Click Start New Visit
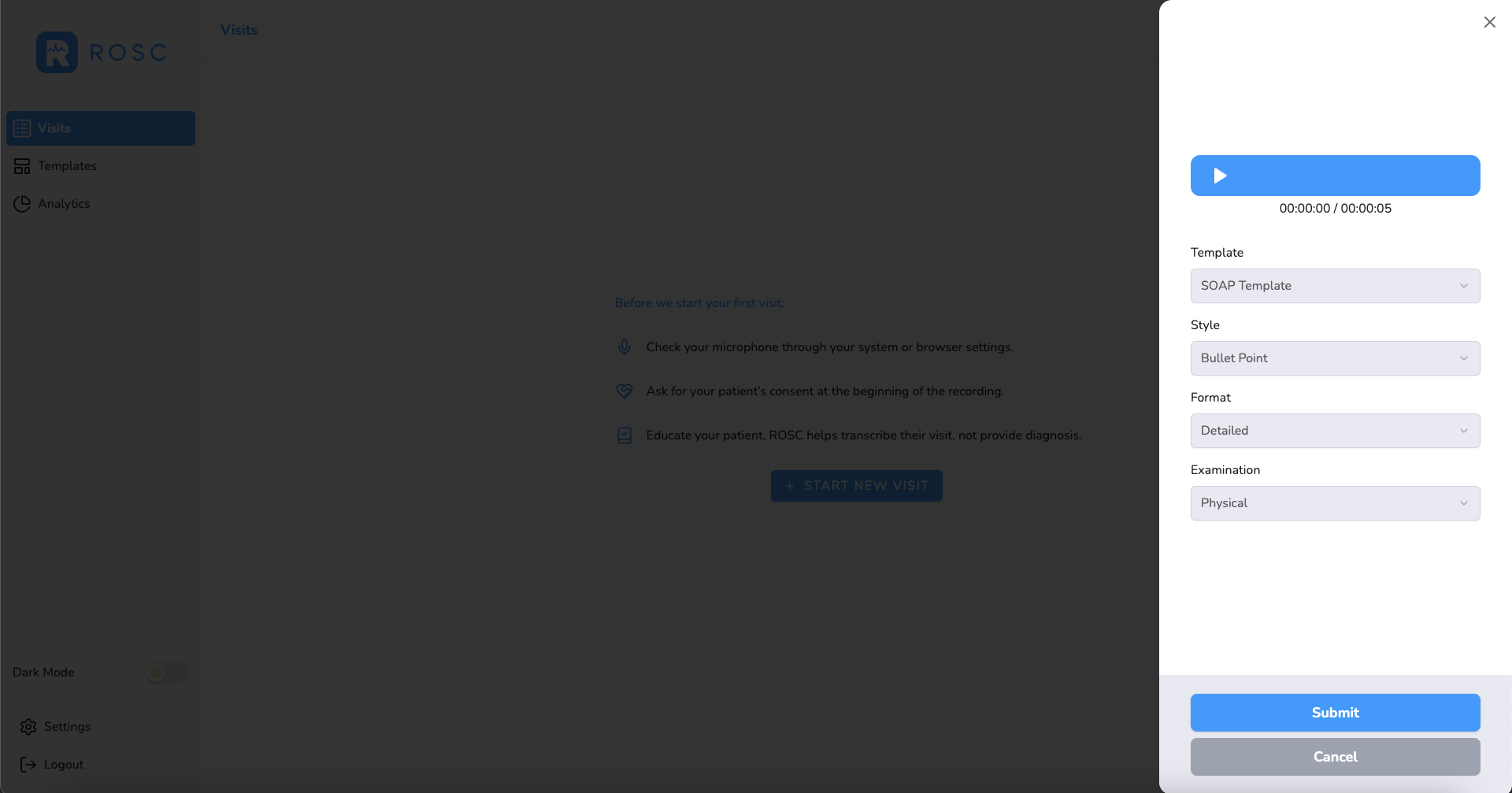The image size is (1512, 793). 856,485
